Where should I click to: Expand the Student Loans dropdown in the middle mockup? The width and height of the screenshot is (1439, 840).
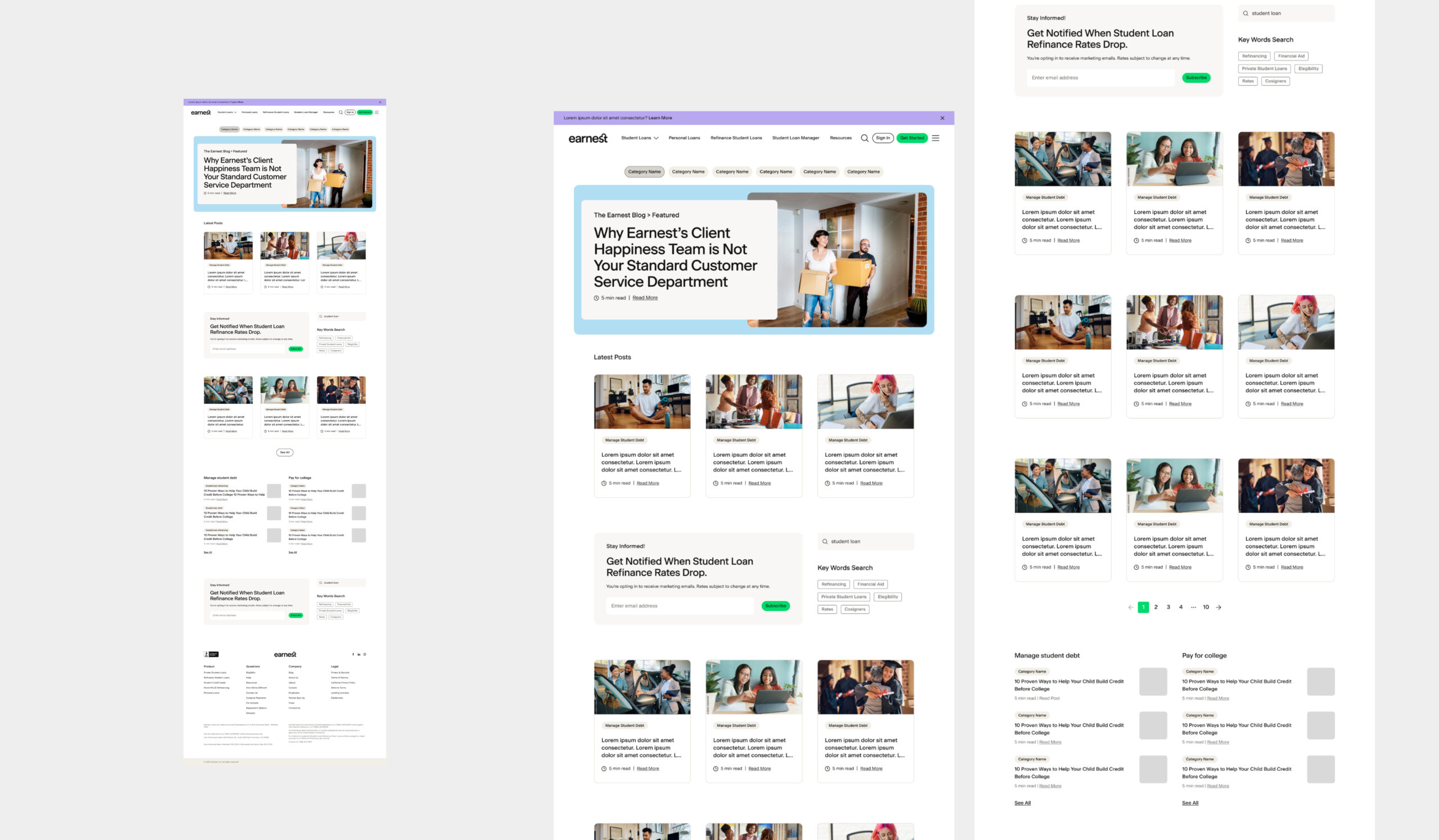(x=640, y=138)
